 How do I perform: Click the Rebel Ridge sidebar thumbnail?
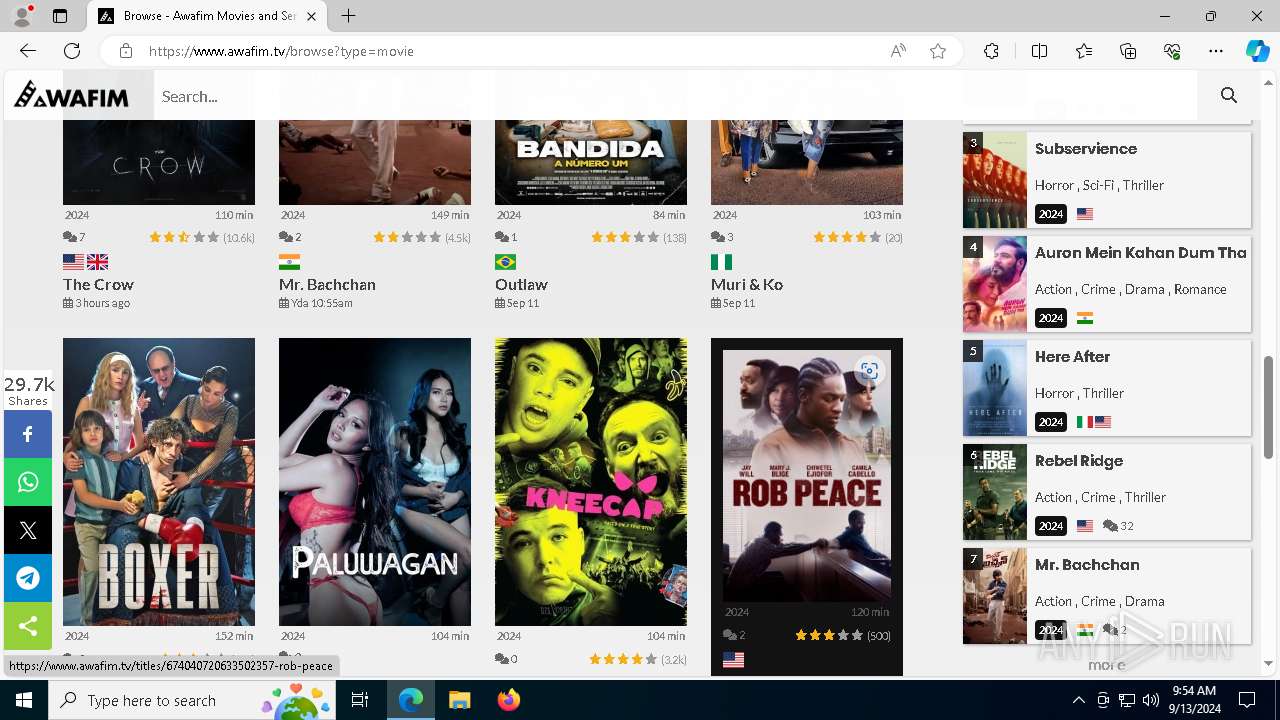tap(995, 492)
